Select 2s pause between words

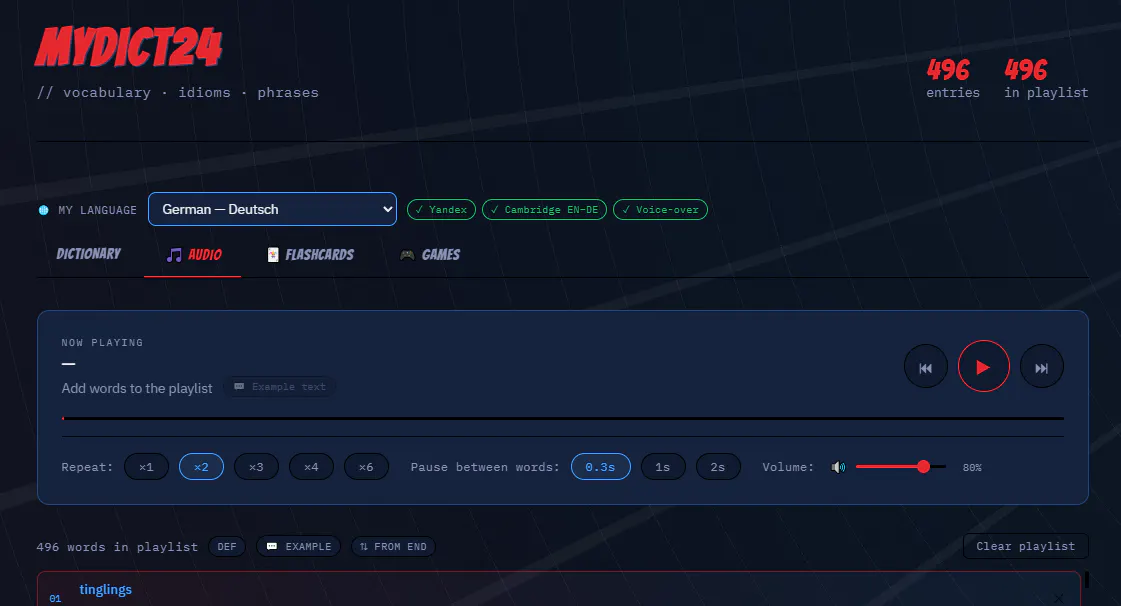point(718,467)
